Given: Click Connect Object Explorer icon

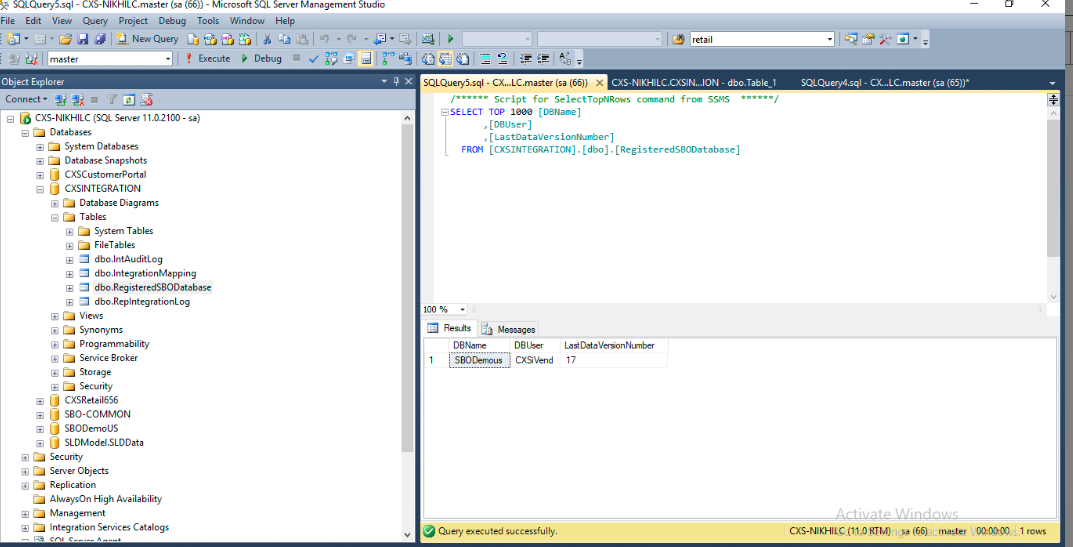Looking at the screenshot, I should tap(60, 99).
